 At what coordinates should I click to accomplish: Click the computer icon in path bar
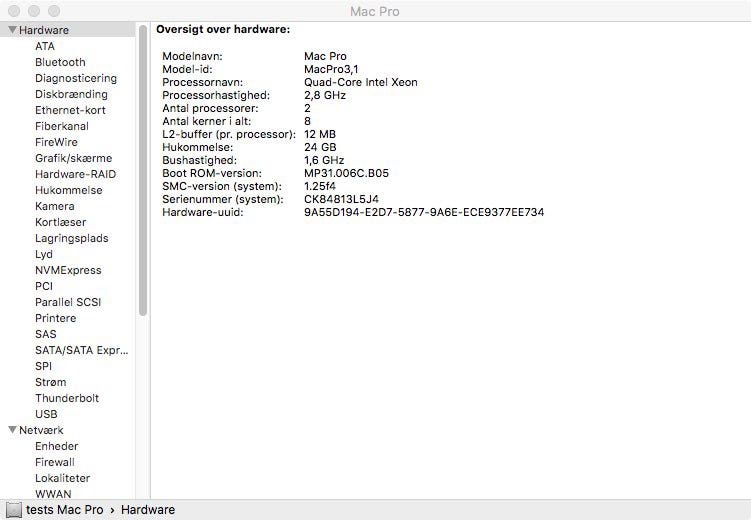(13, 510)
